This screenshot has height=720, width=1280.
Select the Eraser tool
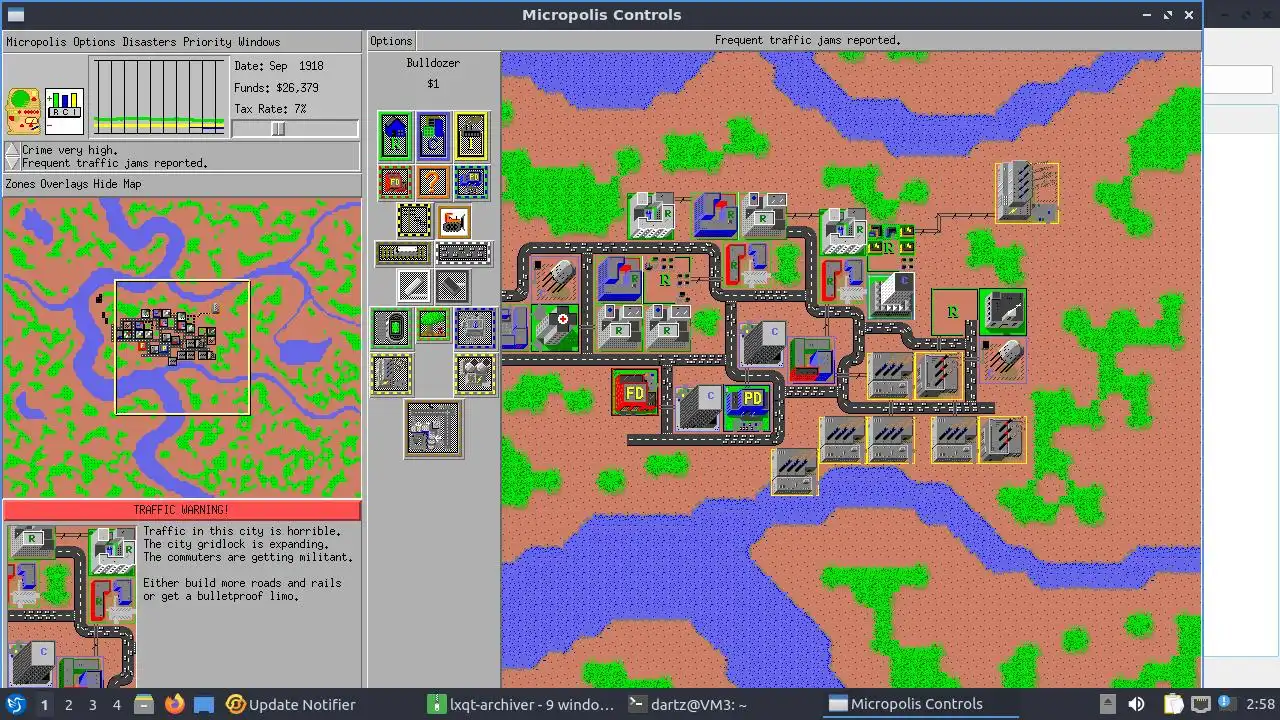click(452, 286)
